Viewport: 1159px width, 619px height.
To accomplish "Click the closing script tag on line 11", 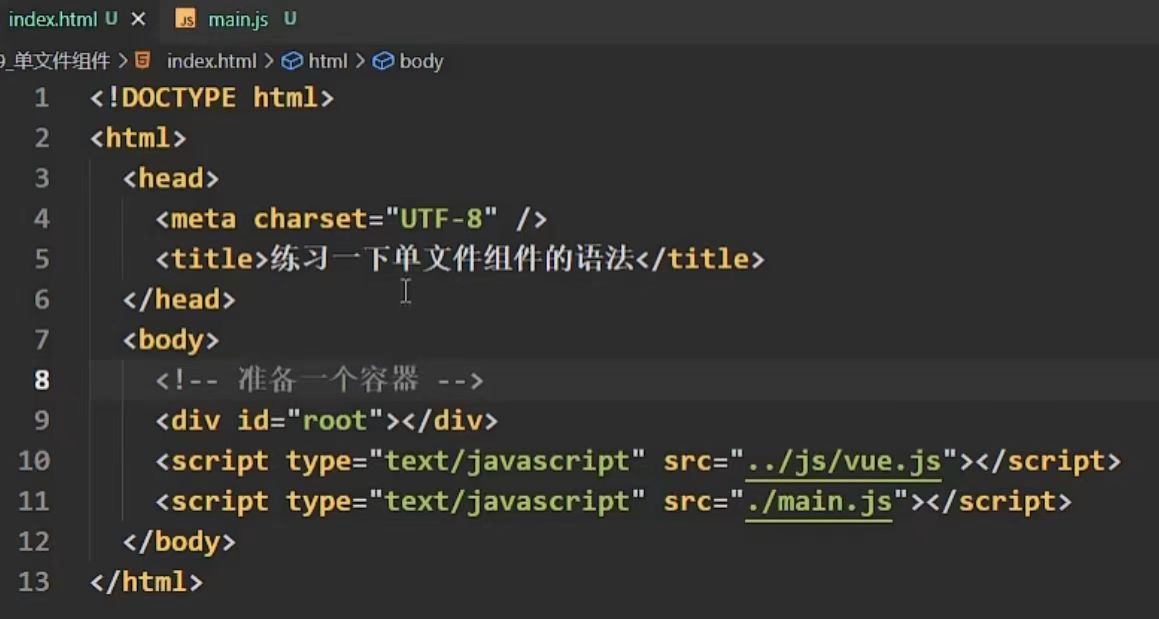I will [x=999, y=501].
